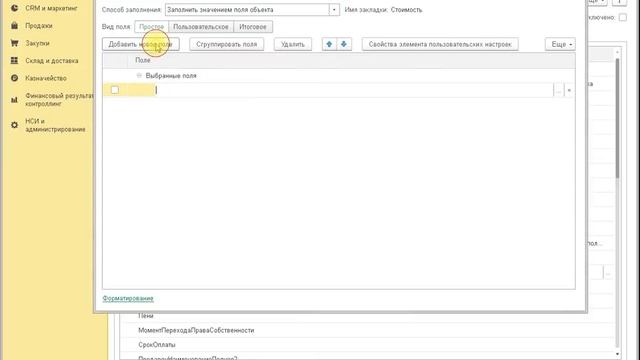Click the field name input in new row
Screen dimensions: 640x360
(x=353, y=90)
